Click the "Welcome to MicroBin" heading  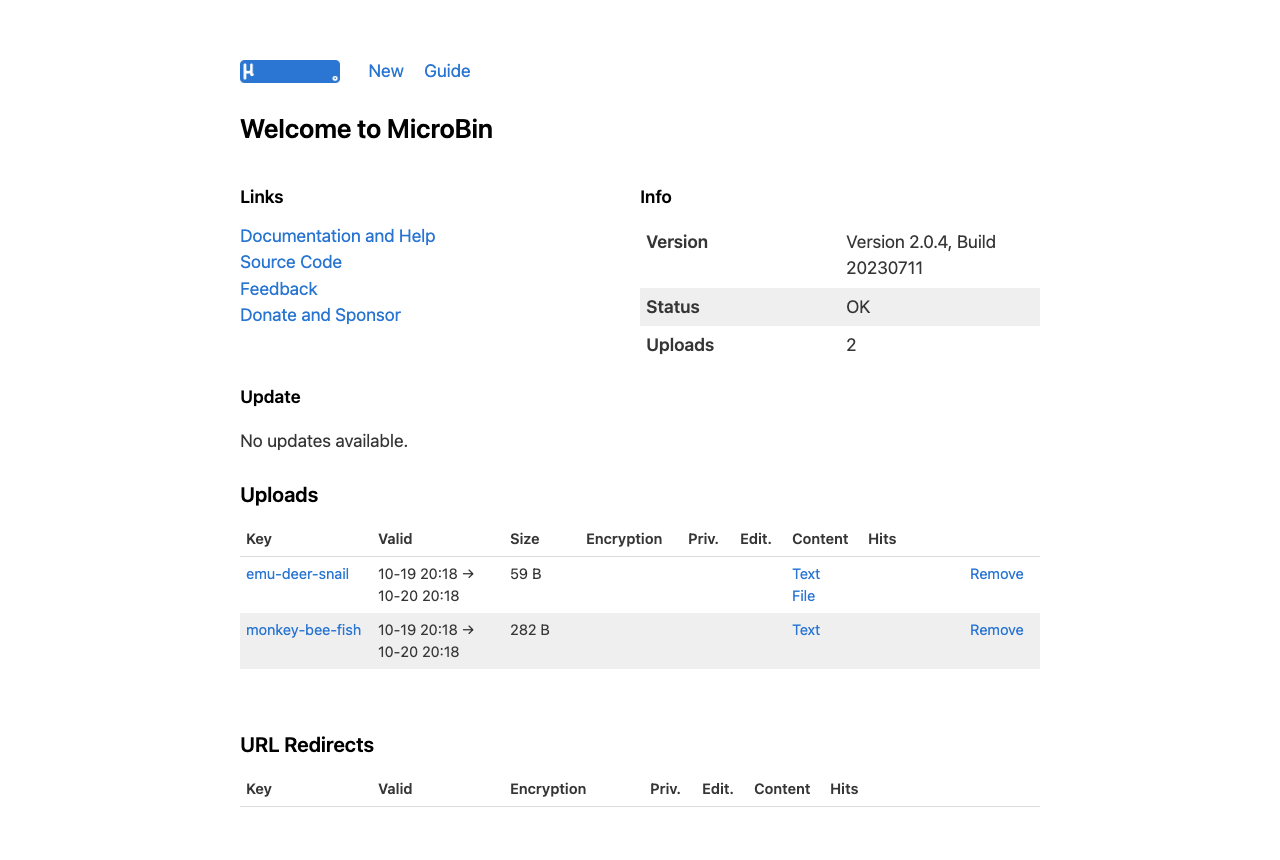(366, 129)
